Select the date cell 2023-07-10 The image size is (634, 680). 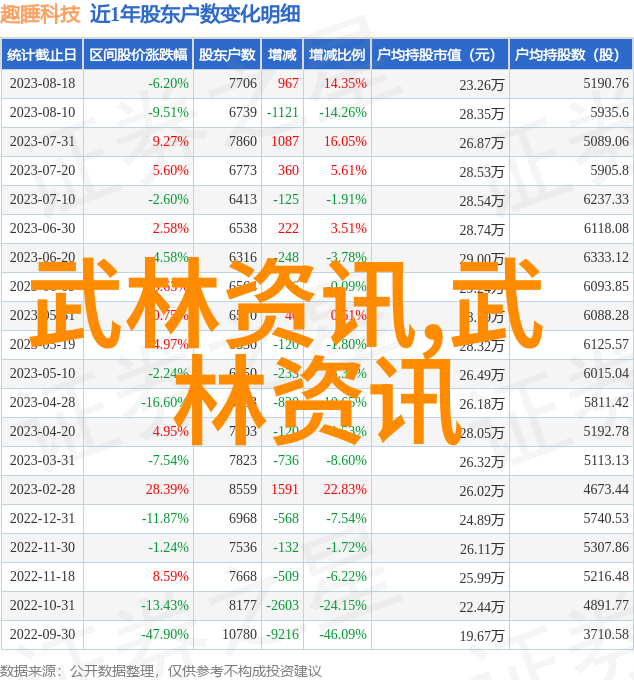(42, 199)
